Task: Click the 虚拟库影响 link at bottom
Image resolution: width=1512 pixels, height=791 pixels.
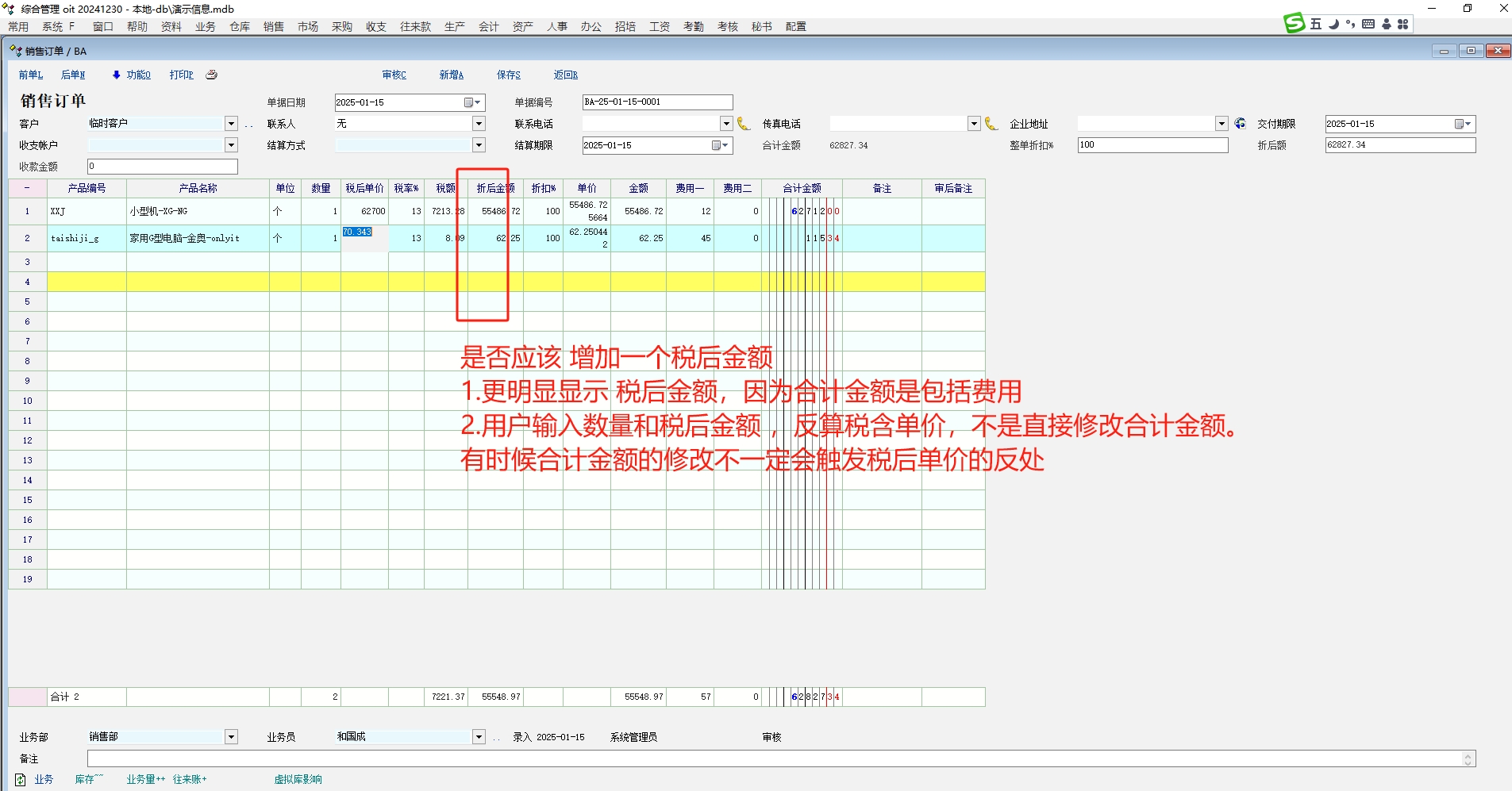Action: pos(298,780)
